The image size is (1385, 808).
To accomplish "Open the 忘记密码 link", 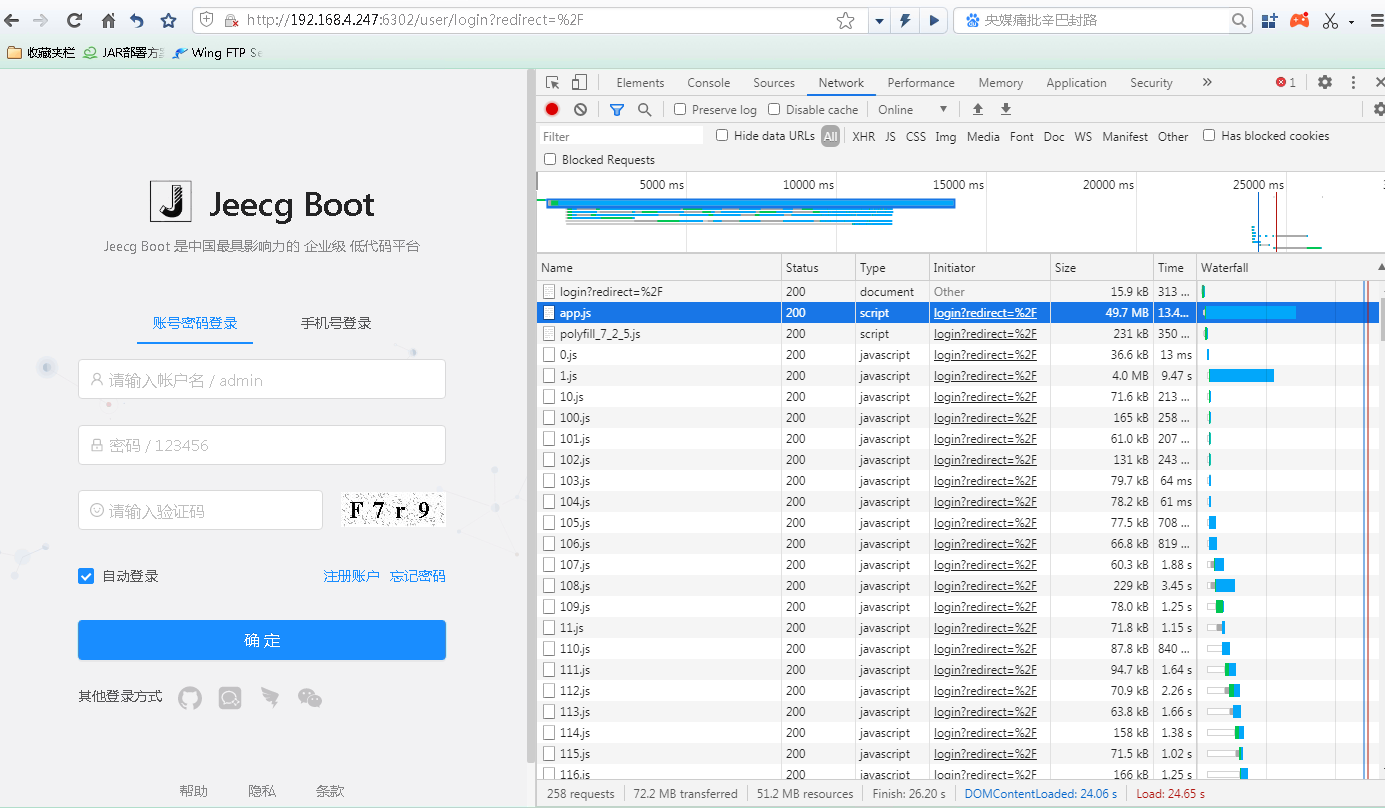I will [418, 576].
